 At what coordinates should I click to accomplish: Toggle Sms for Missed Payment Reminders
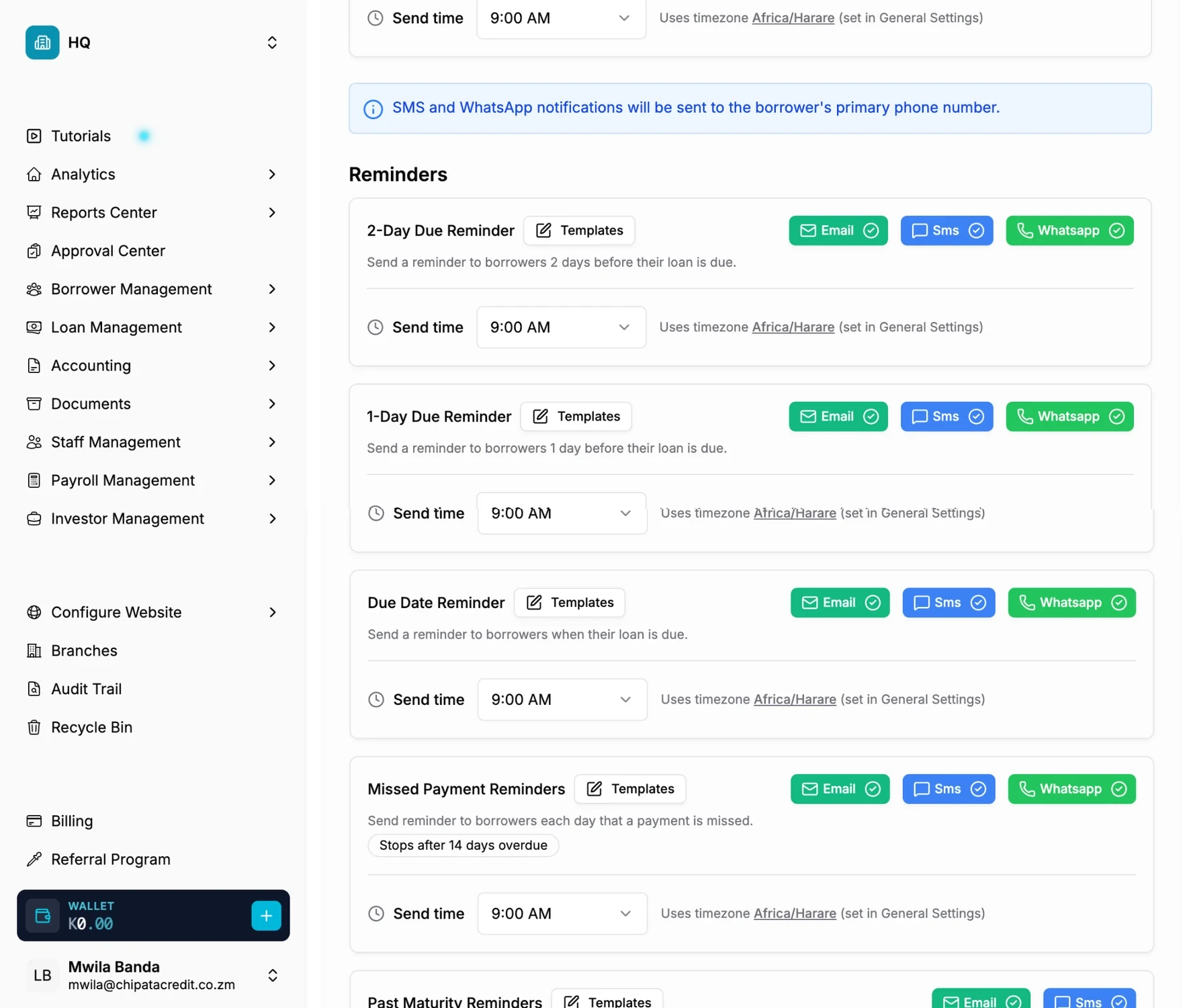tap(948, 789)
